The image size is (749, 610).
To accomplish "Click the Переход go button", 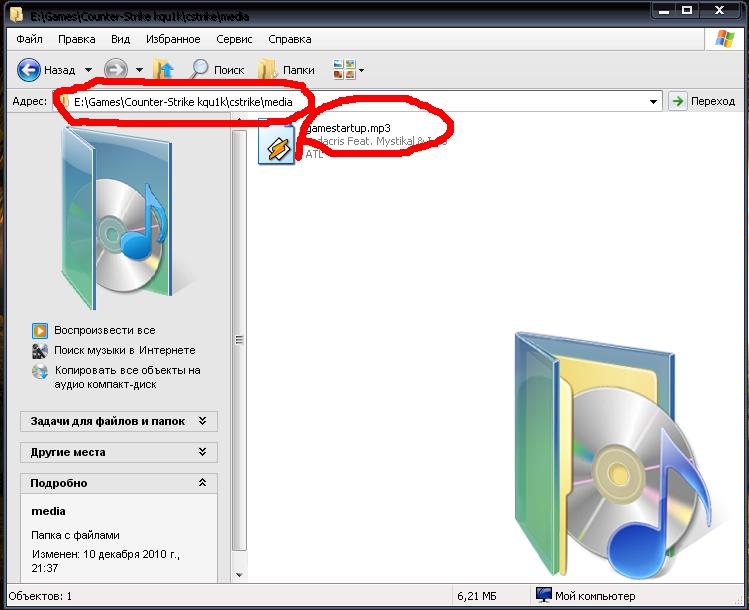I will [703, 101].
